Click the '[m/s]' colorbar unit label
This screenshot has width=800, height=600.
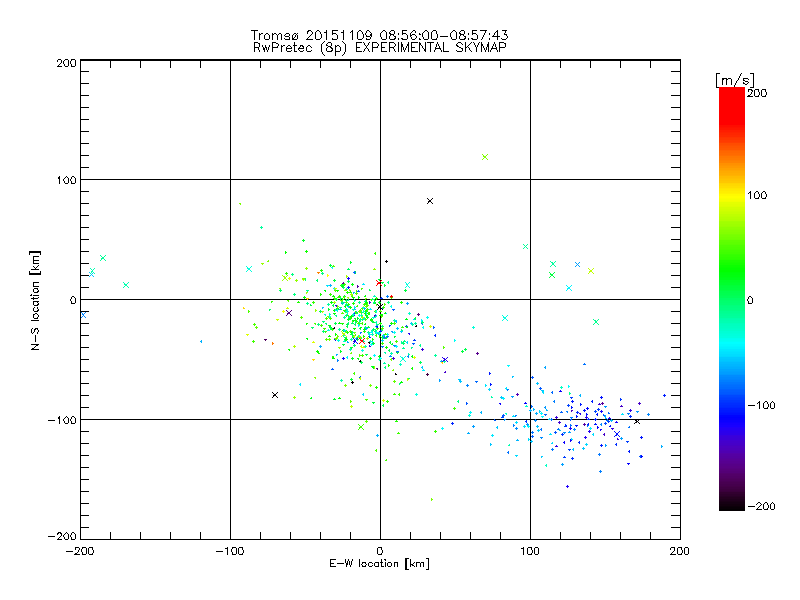tap(735, 80)
